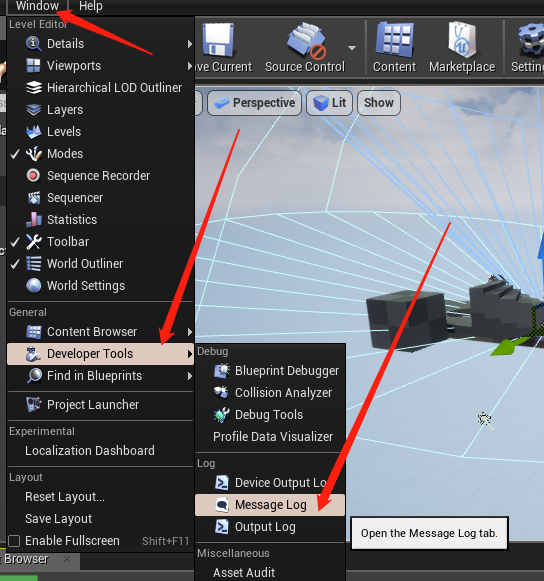Click the Modes tools icon
This screenshot has width=544, height=581.
pyautogui.click(x=34, y=153)
